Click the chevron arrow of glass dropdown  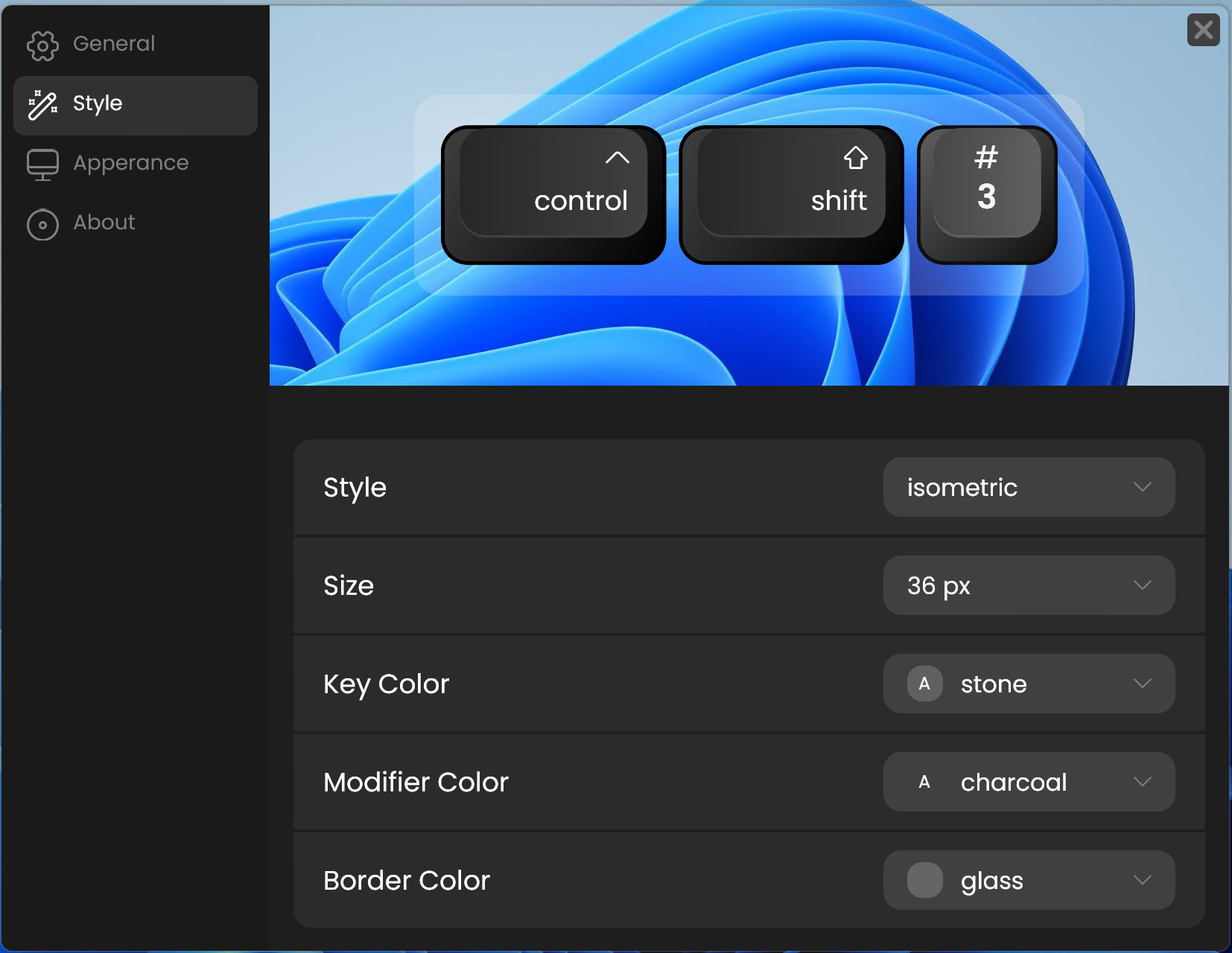(x=1142, y=880)
